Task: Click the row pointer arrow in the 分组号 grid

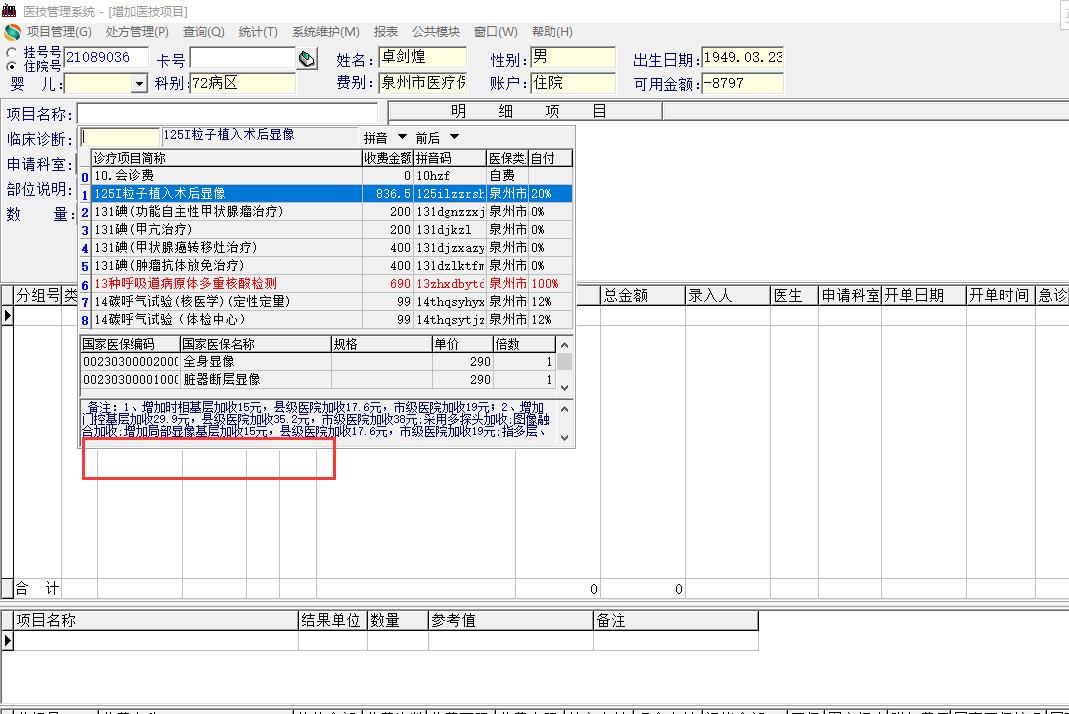Action: pos(7,316)
